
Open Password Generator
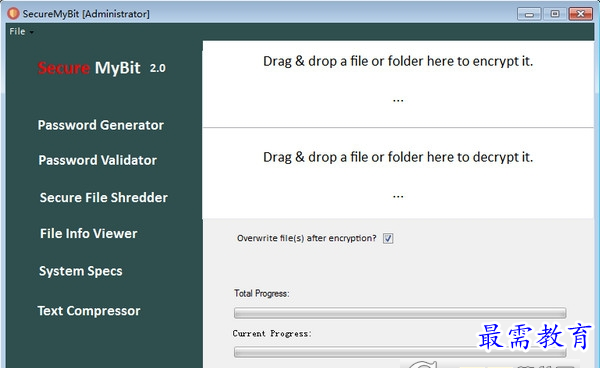(x=101, y=125)
